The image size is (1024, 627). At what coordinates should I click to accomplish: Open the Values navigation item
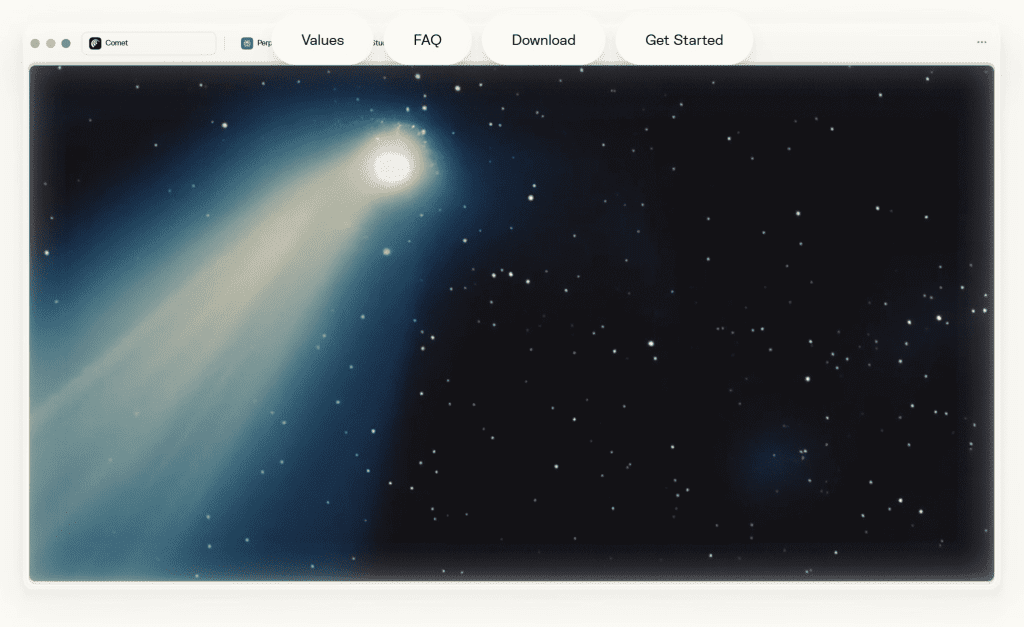323,40
